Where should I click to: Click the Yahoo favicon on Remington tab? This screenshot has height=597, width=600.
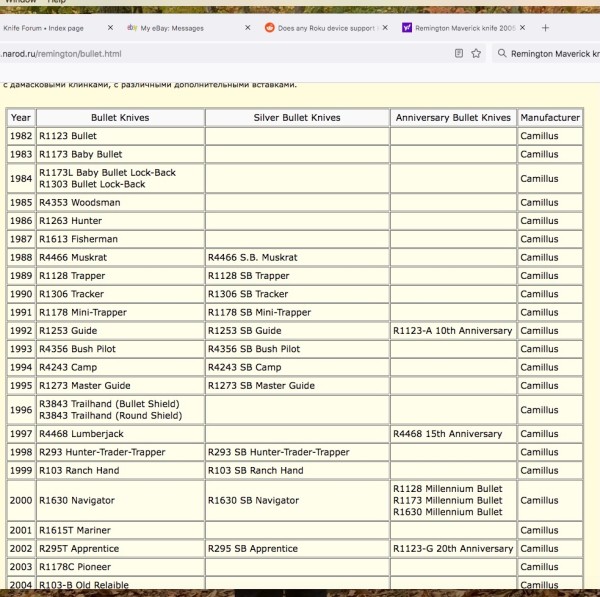407,28
